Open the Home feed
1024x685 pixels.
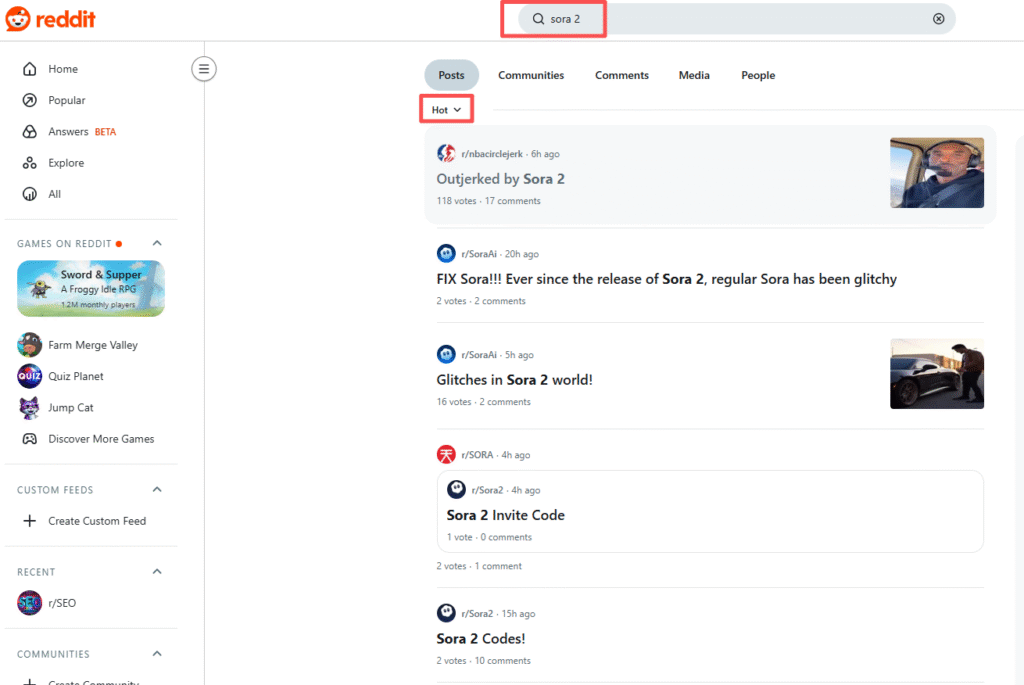pos(62,68)
